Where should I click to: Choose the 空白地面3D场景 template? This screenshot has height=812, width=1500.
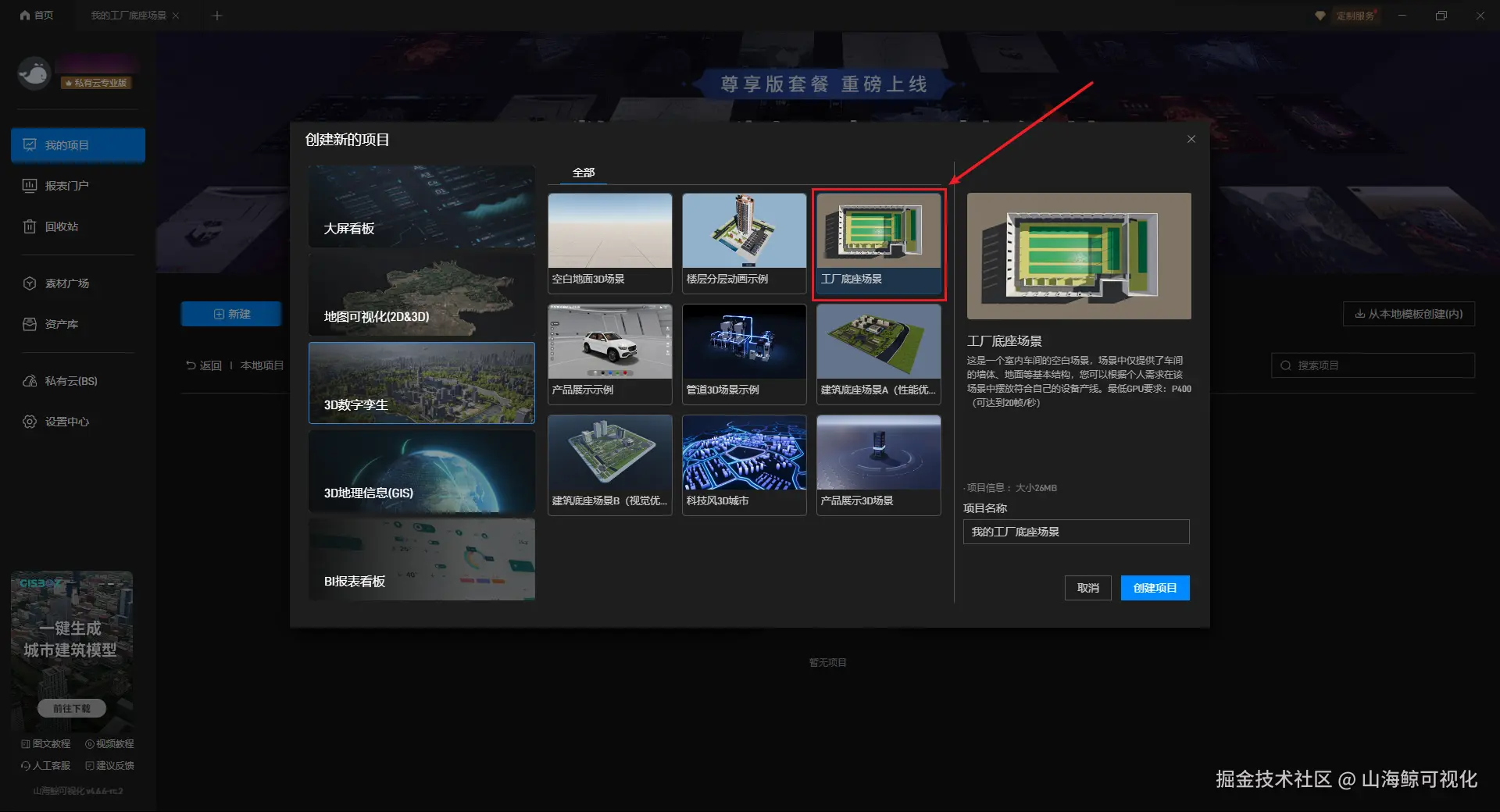(610, 244)
